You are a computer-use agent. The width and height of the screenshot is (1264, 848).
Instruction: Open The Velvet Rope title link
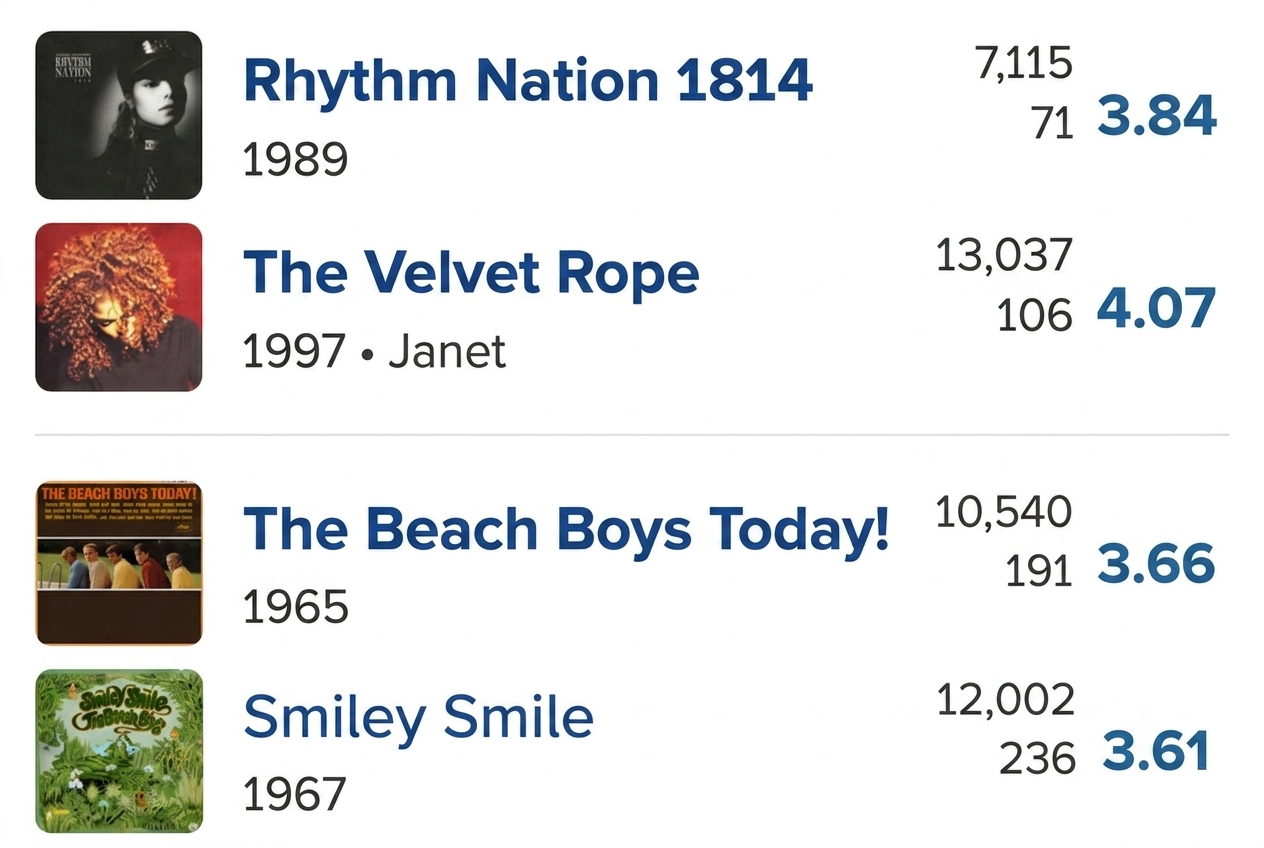coord(471,272)
